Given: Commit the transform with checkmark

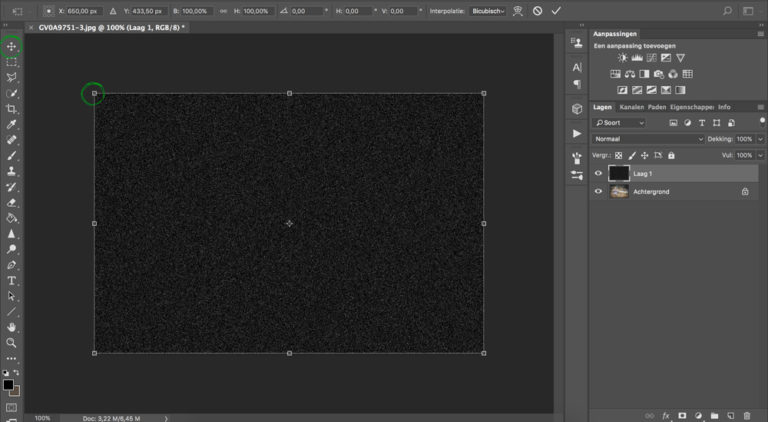Looking at the screenshot, I should (x=556, y=10).
